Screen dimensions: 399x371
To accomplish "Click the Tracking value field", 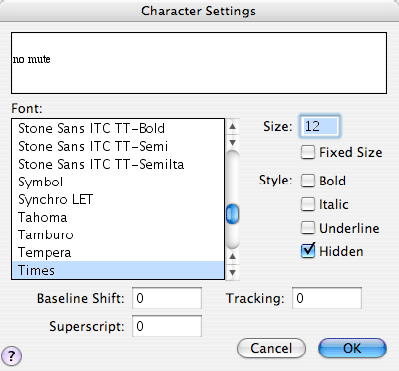I will [x=327, y=298].
